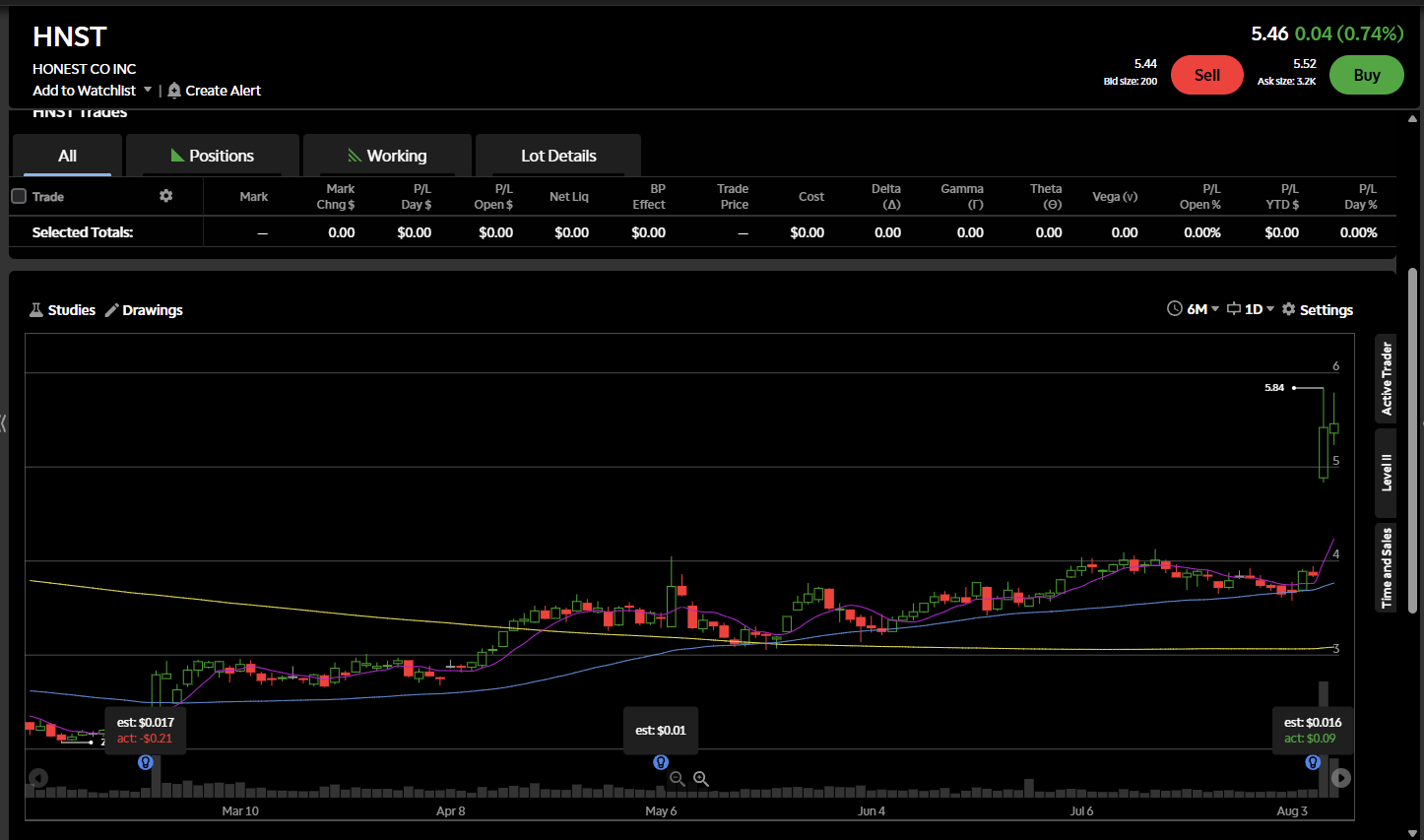Open the 1D aggregation dropdown
Viewport: 1424px width, 840px height.
(x=1251, y=309)
